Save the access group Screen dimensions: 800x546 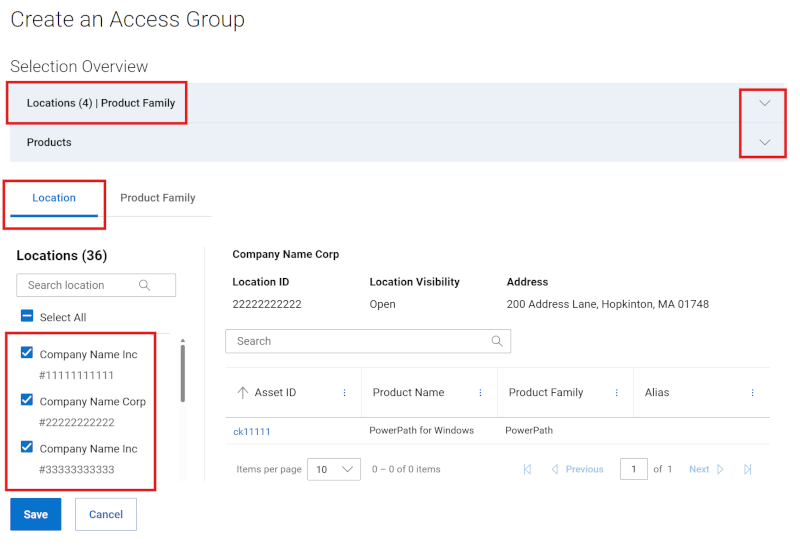36,514
